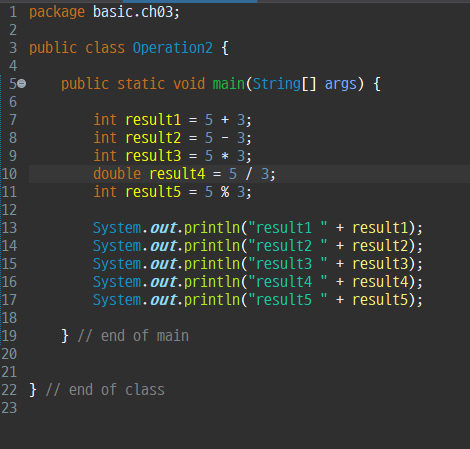This screenshot has width=470, height=449.
Task: Click the / operator on line 10
Action: coord(249,174)
